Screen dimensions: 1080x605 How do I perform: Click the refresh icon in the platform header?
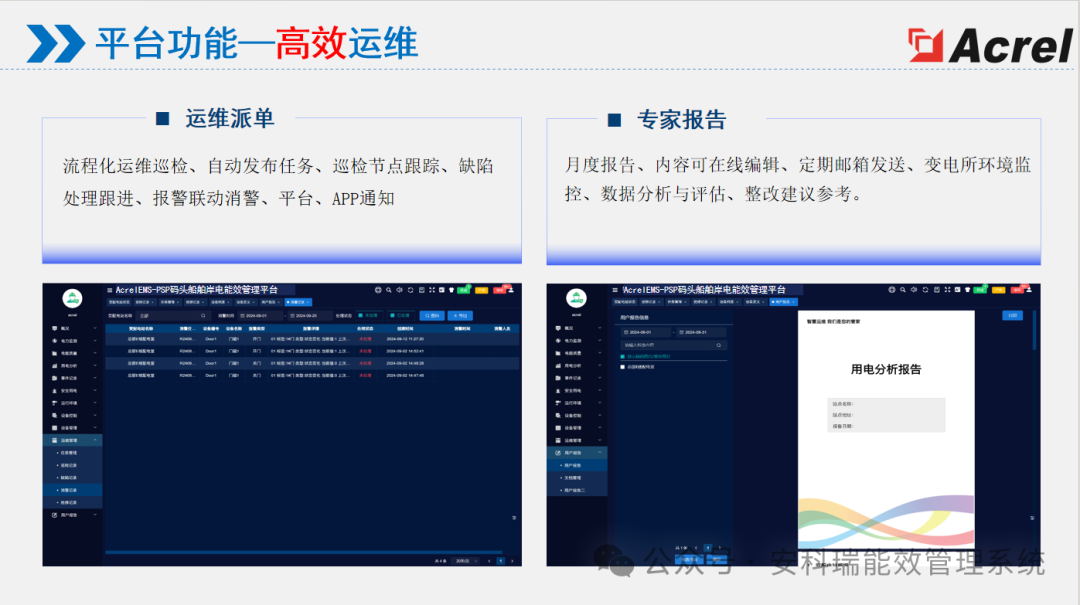pos(411,290)
